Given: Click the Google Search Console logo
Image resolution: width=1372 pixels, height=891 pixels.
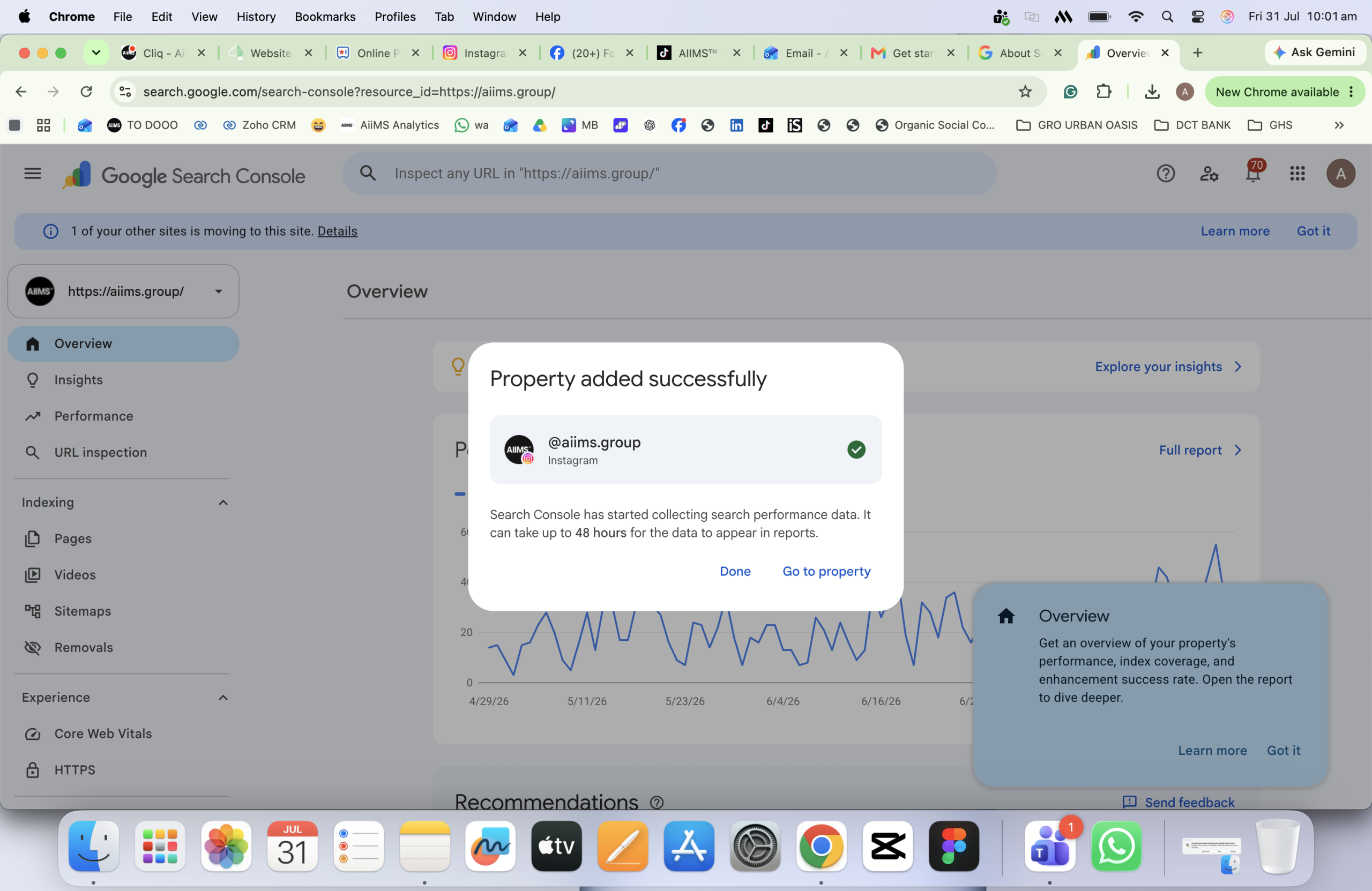Looking at the screenshot, I should pos(184,175).
